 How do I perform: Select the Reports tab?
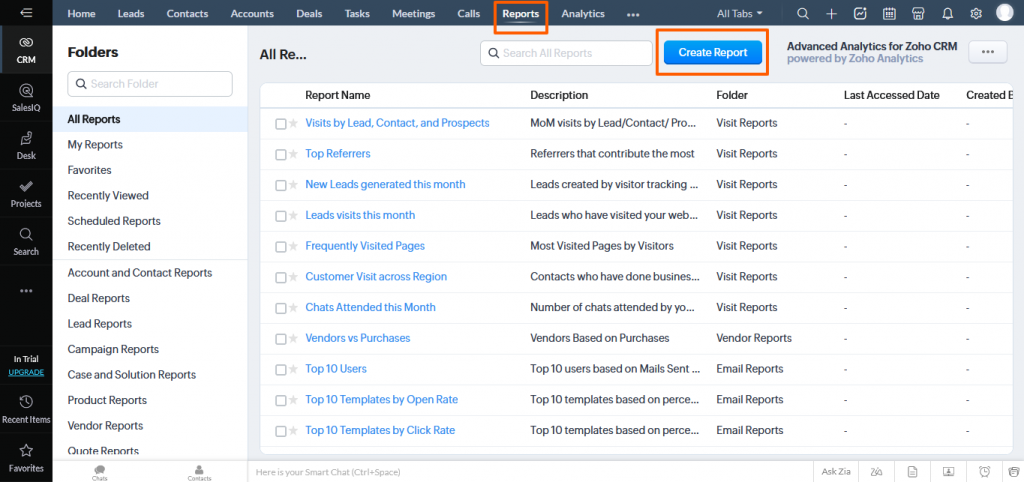(520, 13)
